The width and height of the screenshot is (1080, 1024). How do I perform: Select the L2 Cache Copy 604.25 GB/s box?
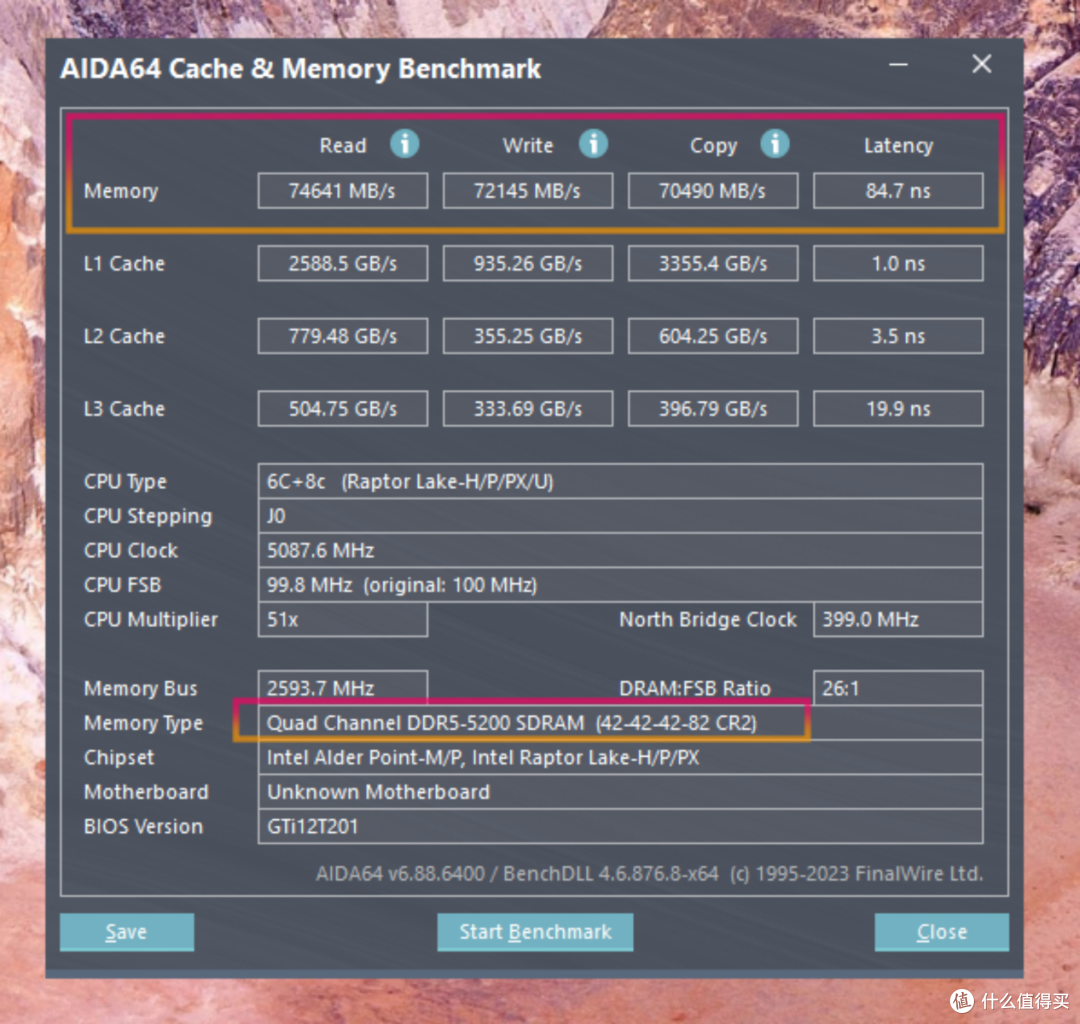point(713,336)
